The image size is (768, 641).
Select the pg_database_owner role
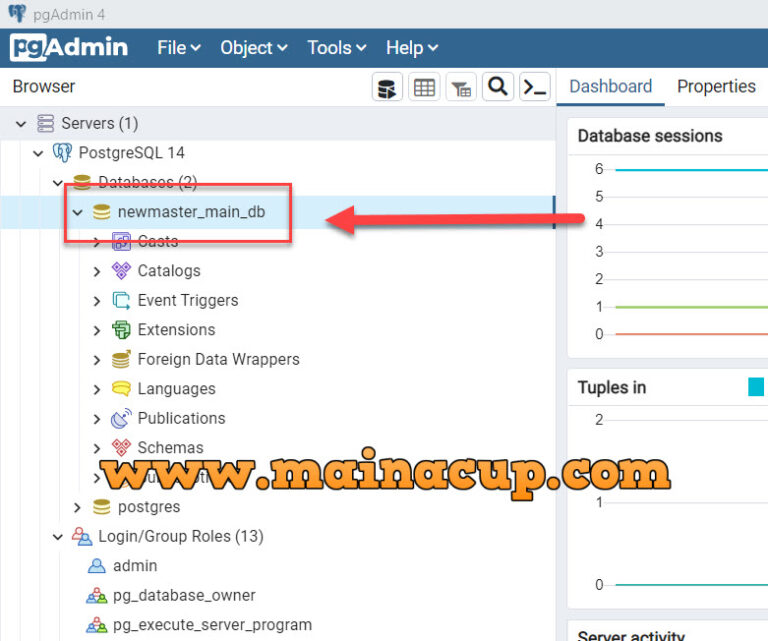[x=183, y=596]
